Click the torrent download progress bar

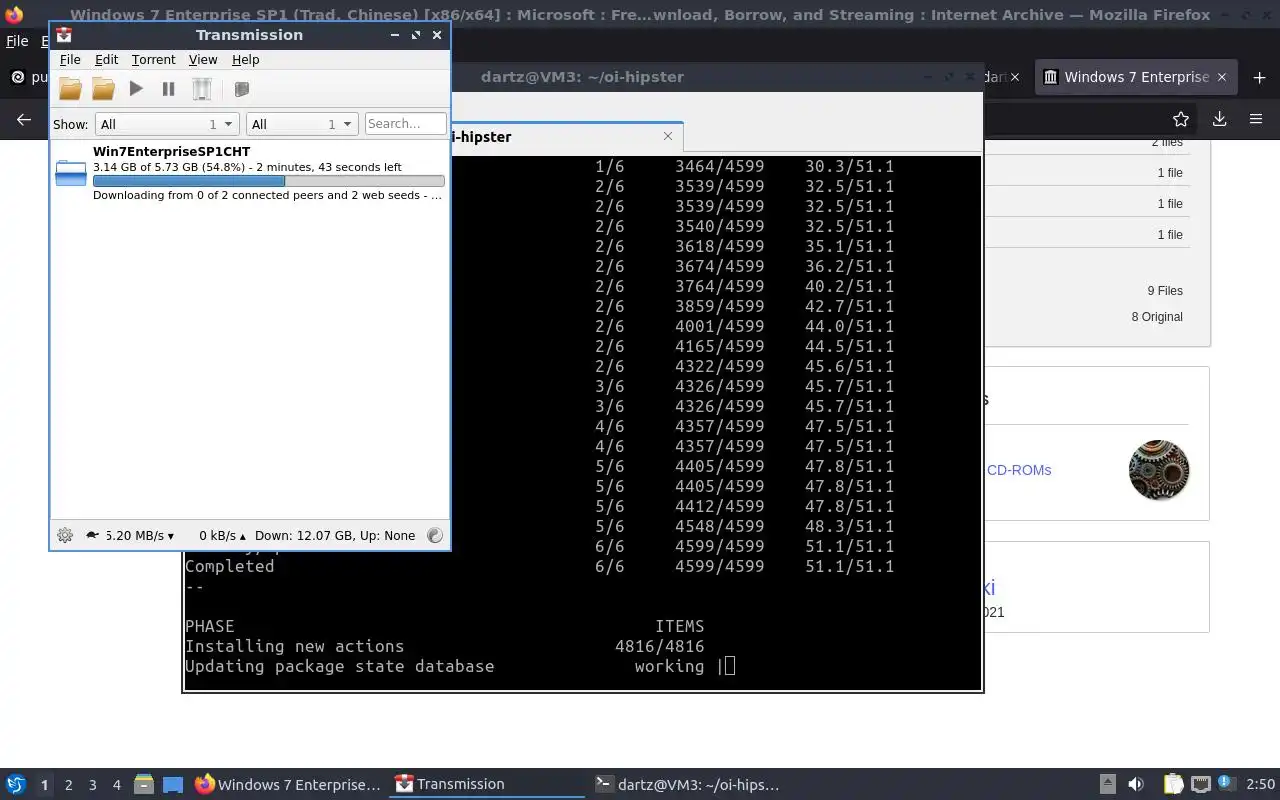coord(268,181)
